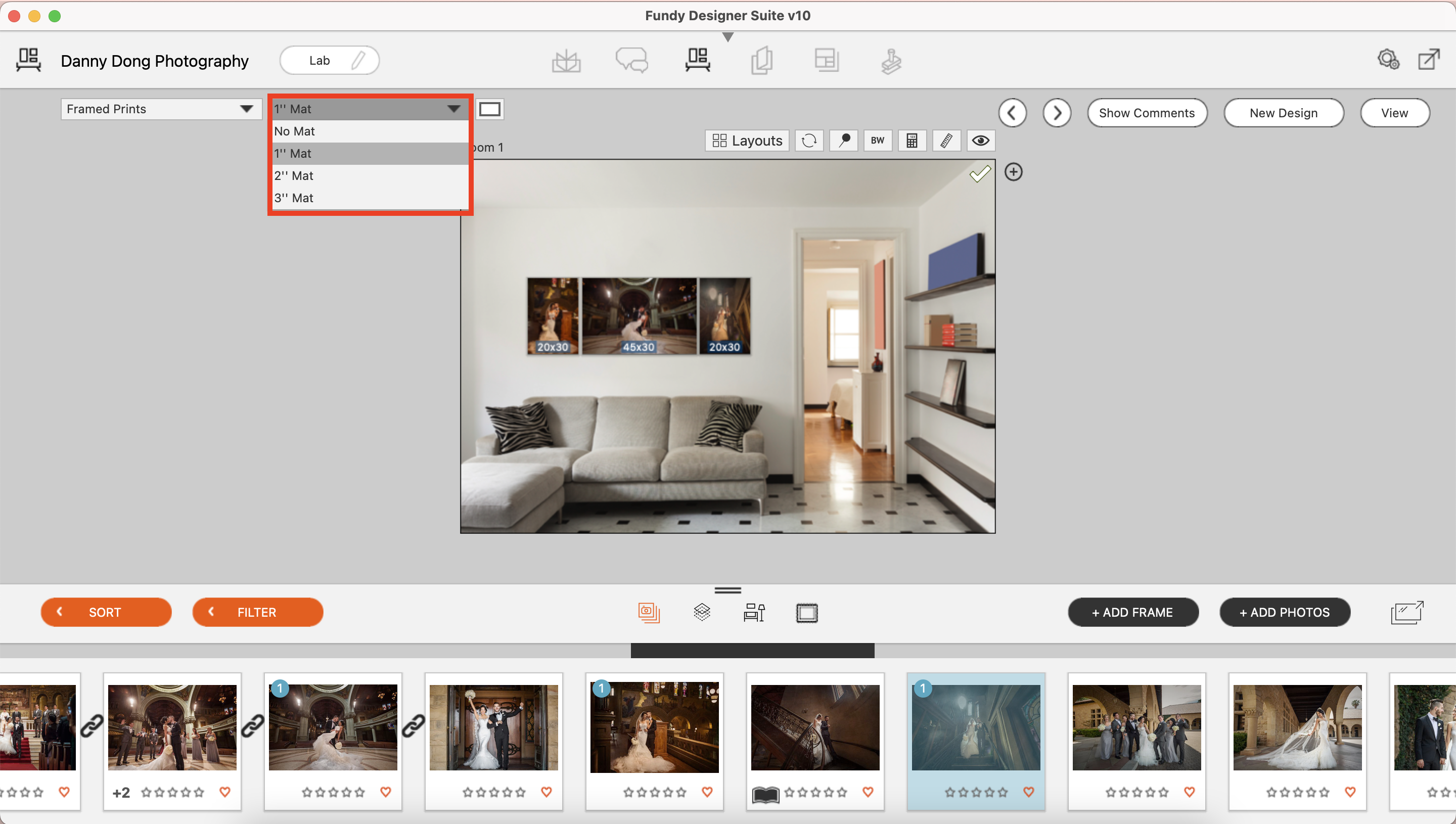Click the price/calculator icon
The width and height of the screenshot is (1456, 824).
tap(912, 140)
